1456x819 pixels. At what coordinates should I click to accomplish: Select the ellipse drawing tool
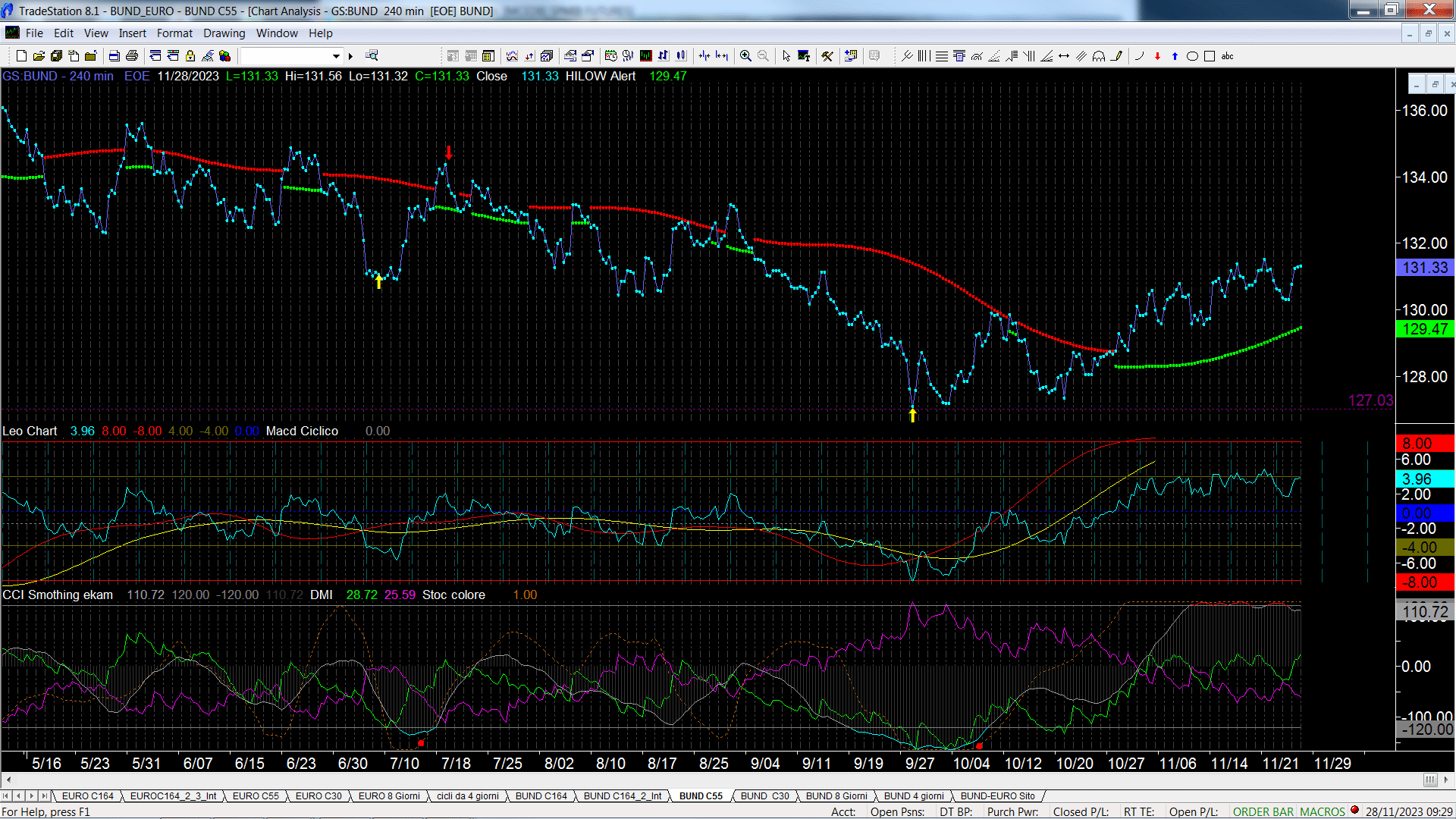[x=1192, y=56]
